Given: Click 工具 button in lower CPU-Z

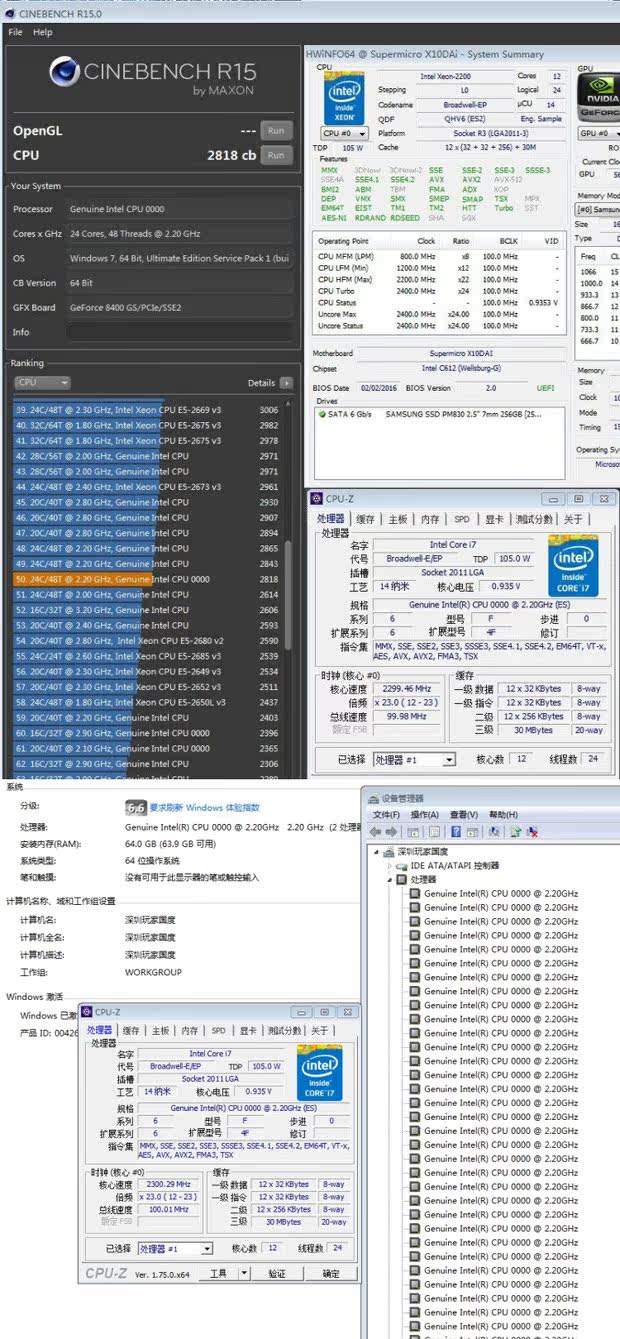Looking at the screenshot, I should (x=217, y=1273).
